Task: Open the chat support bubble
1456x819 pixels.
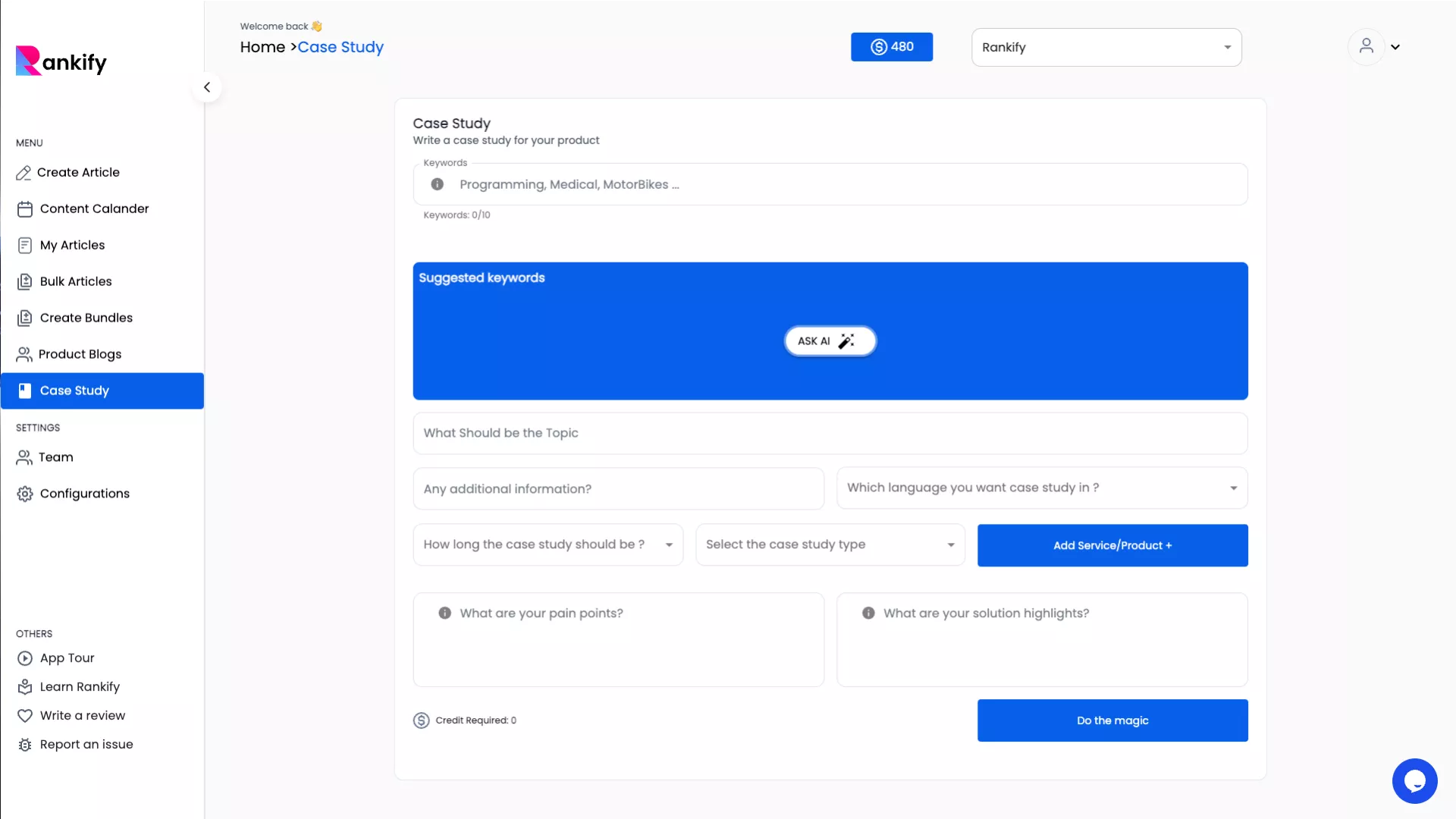Action: [1414, 780]
